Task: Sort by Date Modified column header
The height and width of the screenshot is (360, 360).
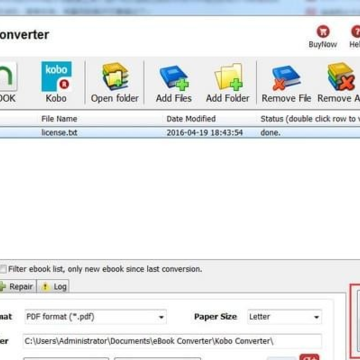Action: (x=191, y=119)
